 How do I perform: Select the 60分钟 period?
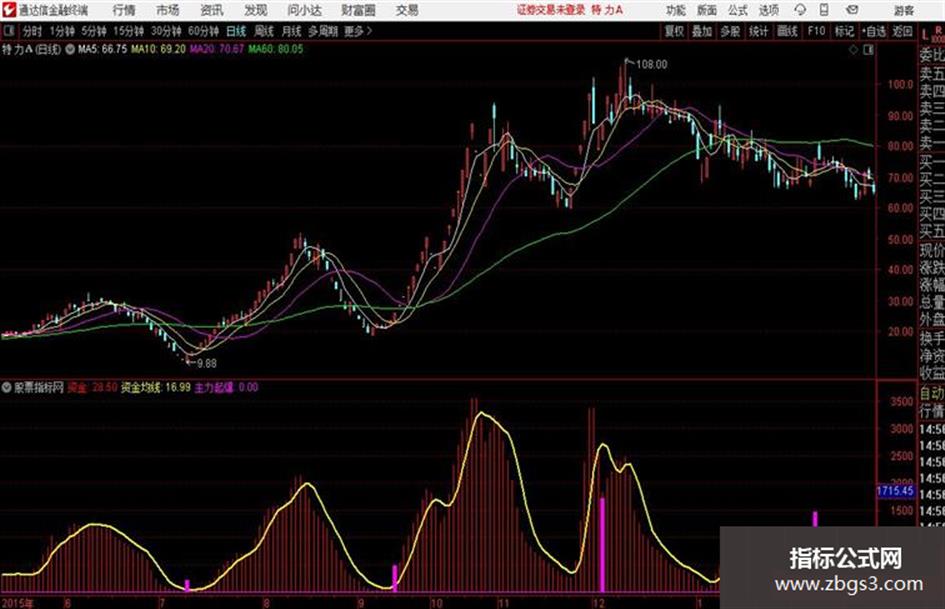tap(203, 31)
